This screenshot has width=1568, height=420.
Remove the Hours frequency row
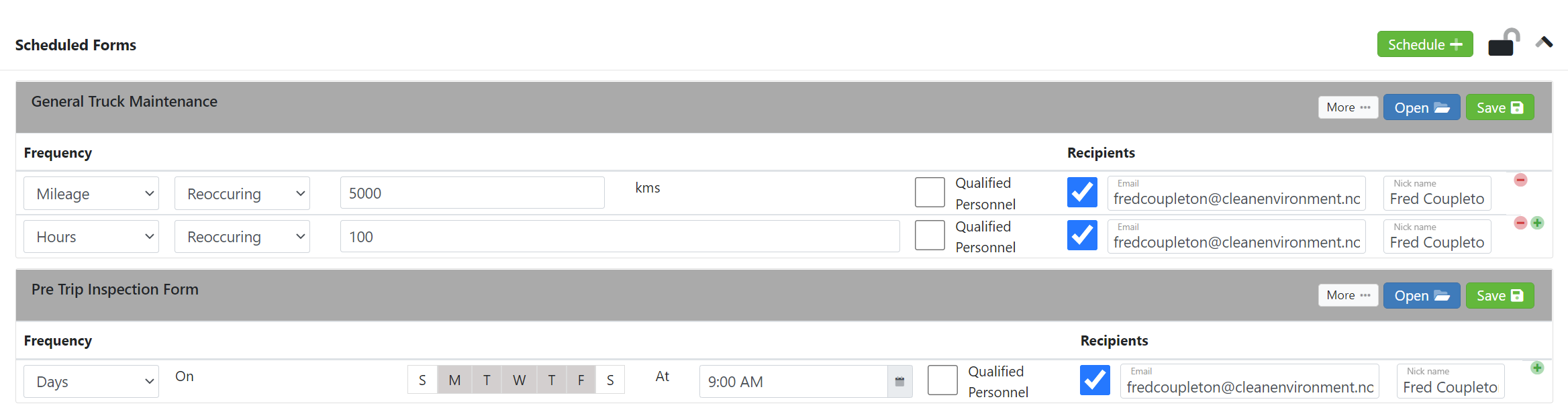[1520, 223]
